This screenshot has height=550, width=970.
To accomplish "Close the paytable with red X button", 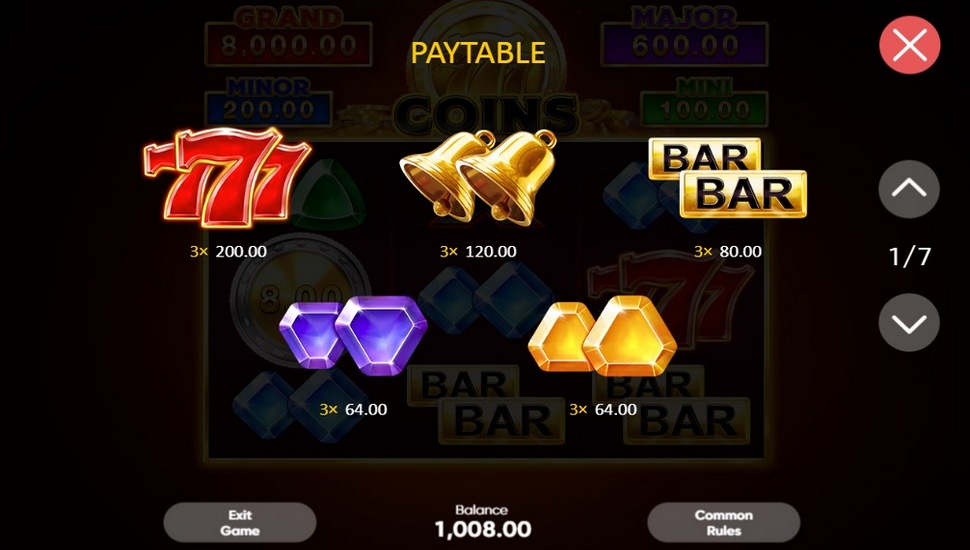I will coord(909,45).
